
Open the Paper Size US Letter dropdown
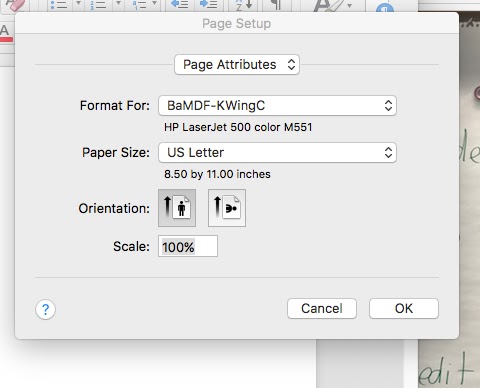click(x=277, y=153)
